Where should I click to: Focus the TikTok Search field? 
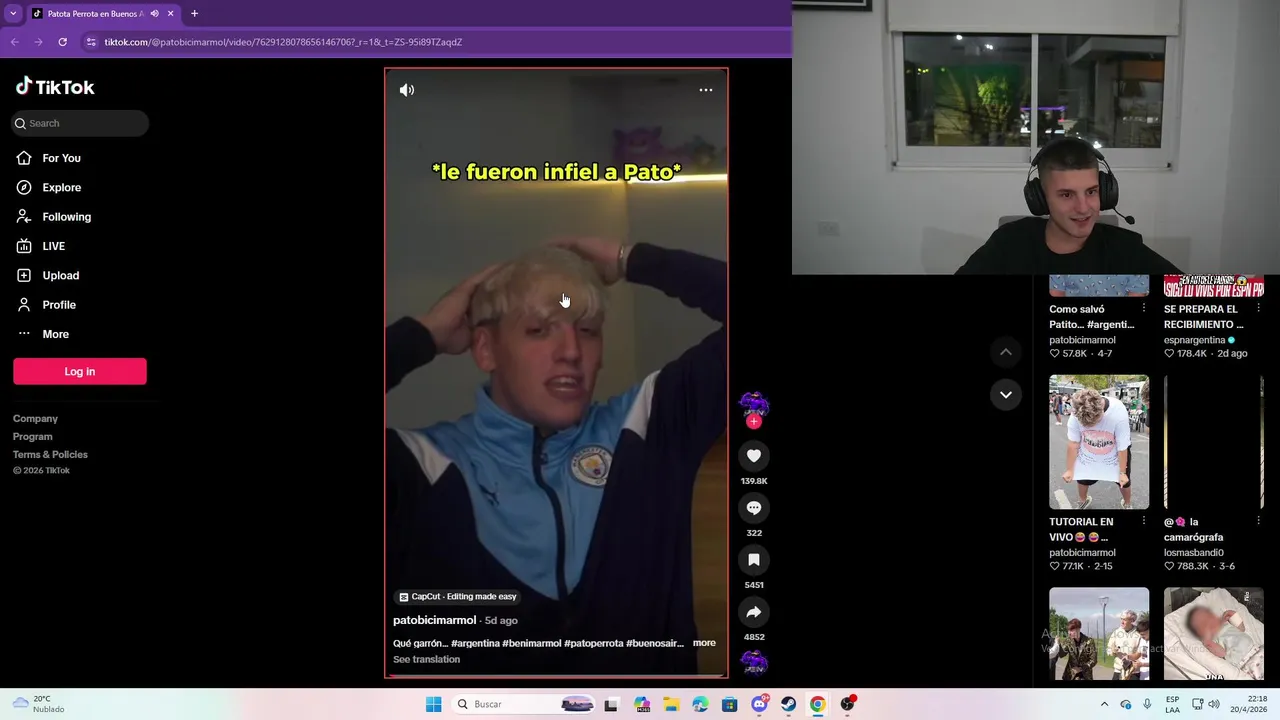(x=80, y=123)
